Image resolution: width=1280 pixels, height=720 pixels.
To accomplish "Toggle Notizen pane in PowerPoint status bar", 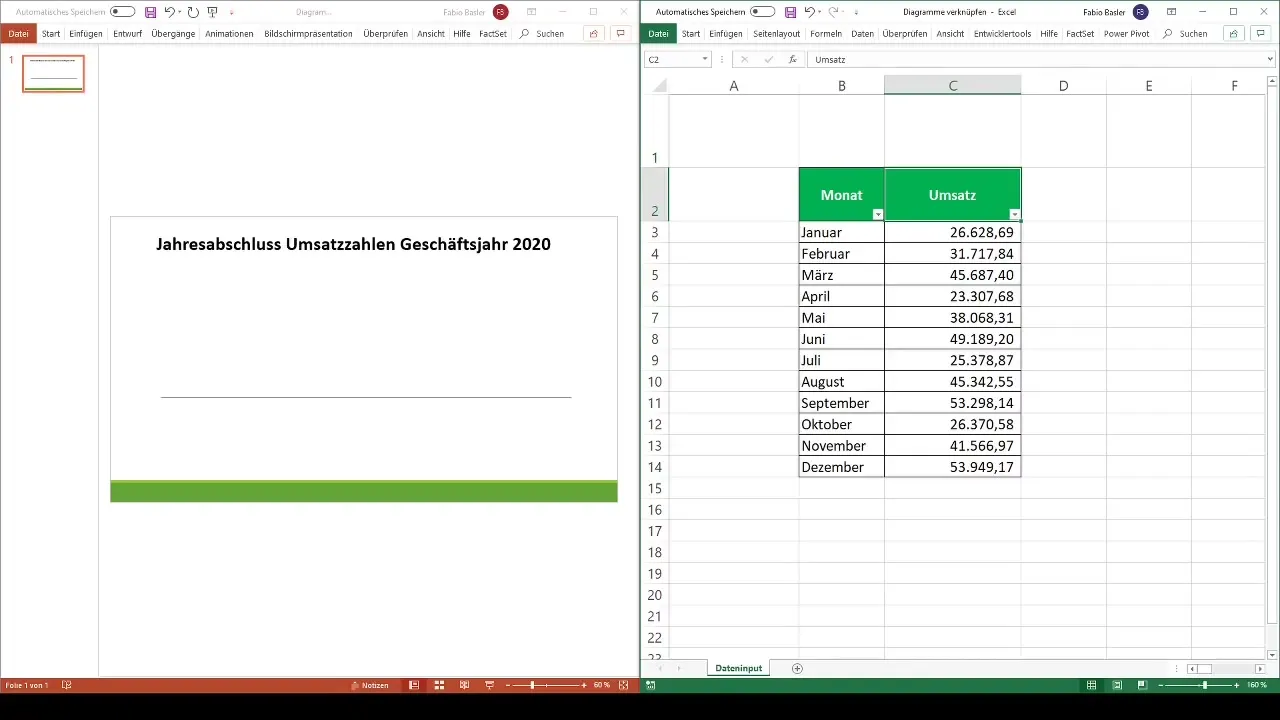I will point(369,685).
